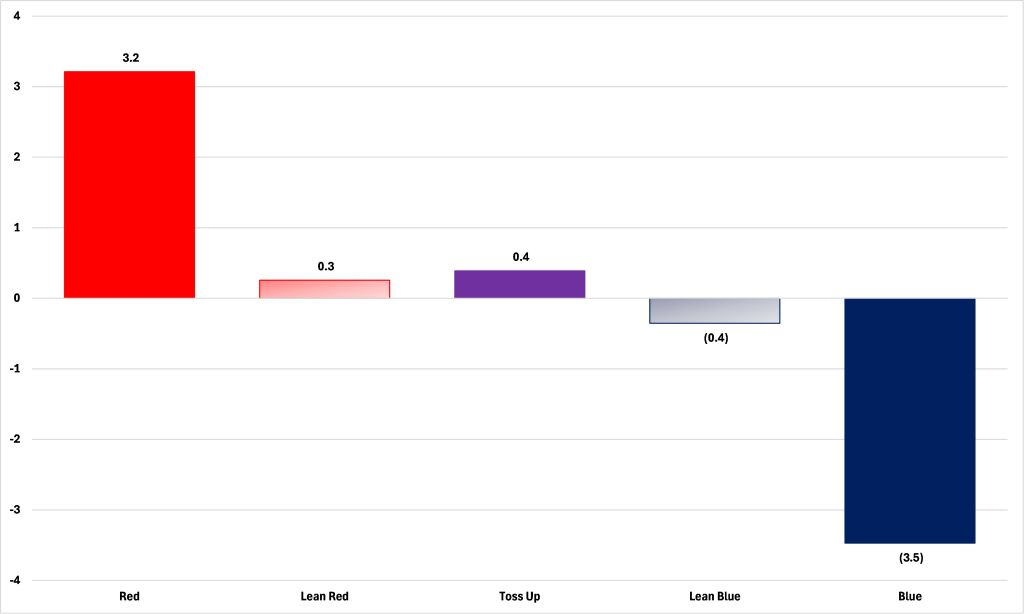
Task: Click the Red category axis label
Action: point(129,597)
